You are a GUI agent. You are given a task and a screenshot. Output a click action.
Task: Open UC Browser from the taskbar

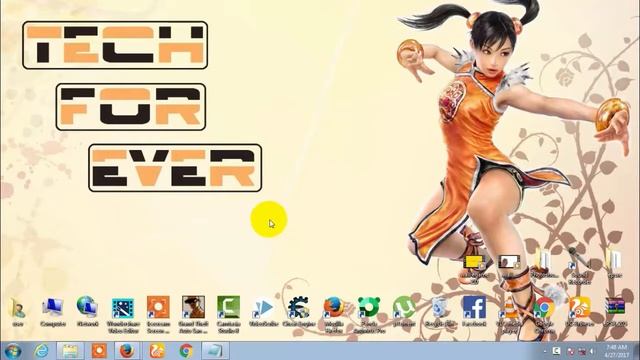click(157, 351)
